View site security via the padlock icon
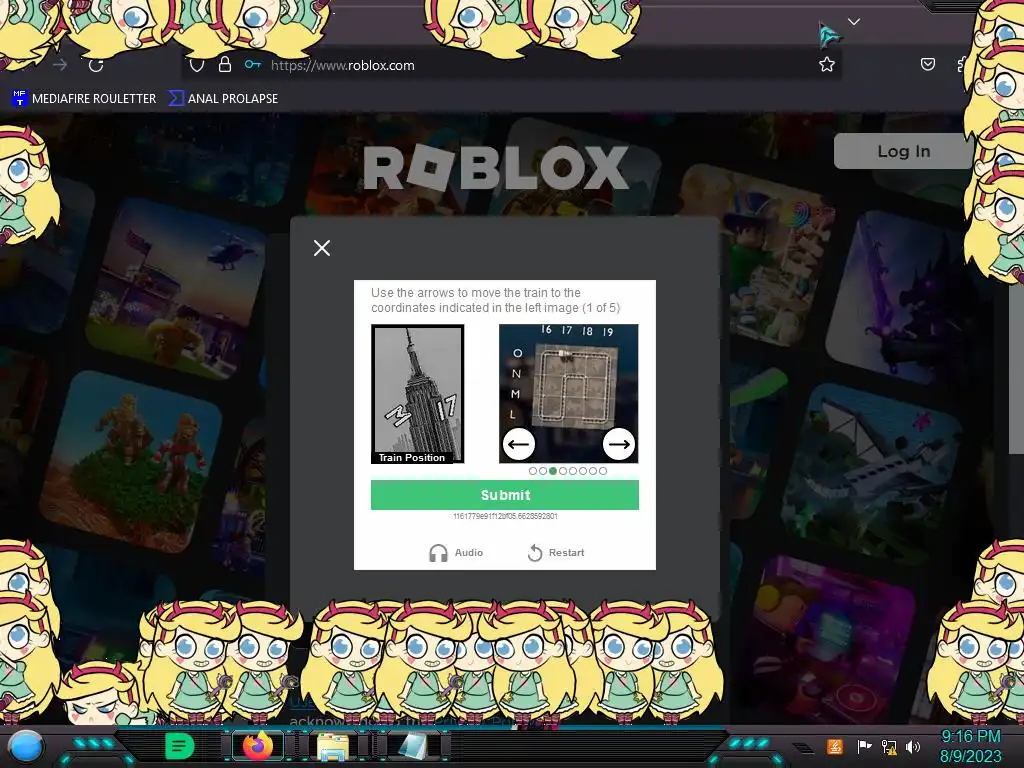The height and width of the screenshot is (768, 1024). click(x=225, y=64)
